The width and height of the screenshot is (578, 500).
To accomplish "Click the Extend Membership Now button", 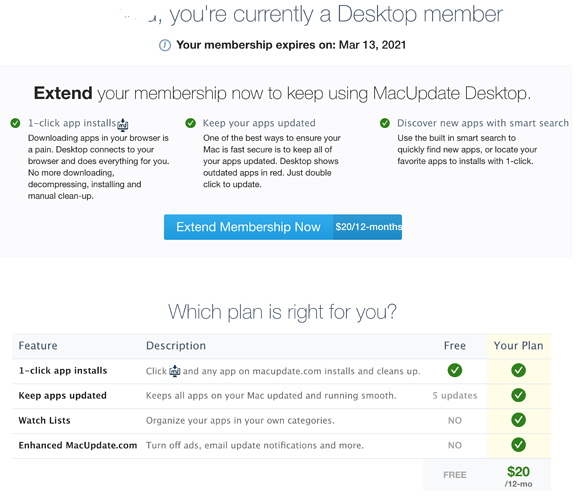I will coord(283,227).
